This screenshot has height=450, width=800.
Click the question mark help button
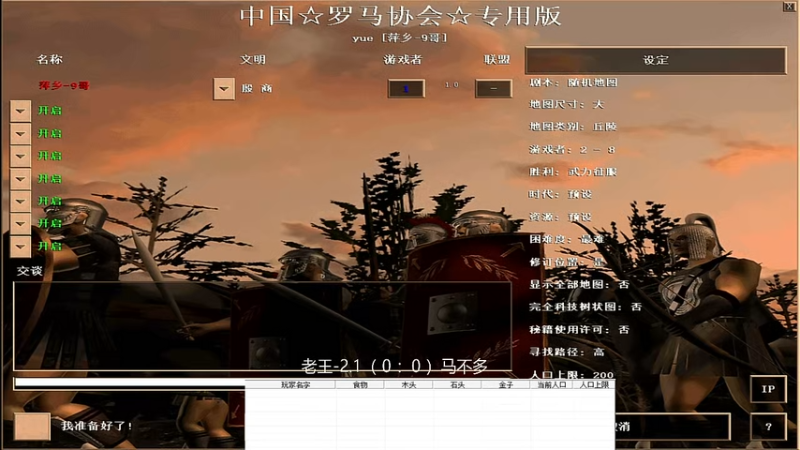tap(768, 427)
